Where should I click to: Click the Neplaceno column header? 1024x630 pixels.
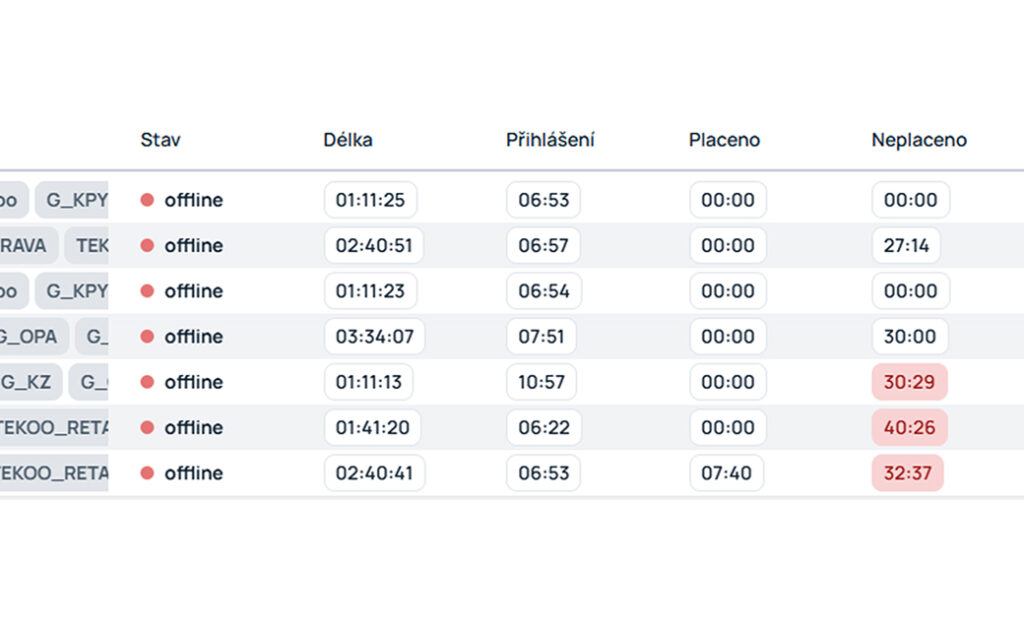[x=919, y=140]
